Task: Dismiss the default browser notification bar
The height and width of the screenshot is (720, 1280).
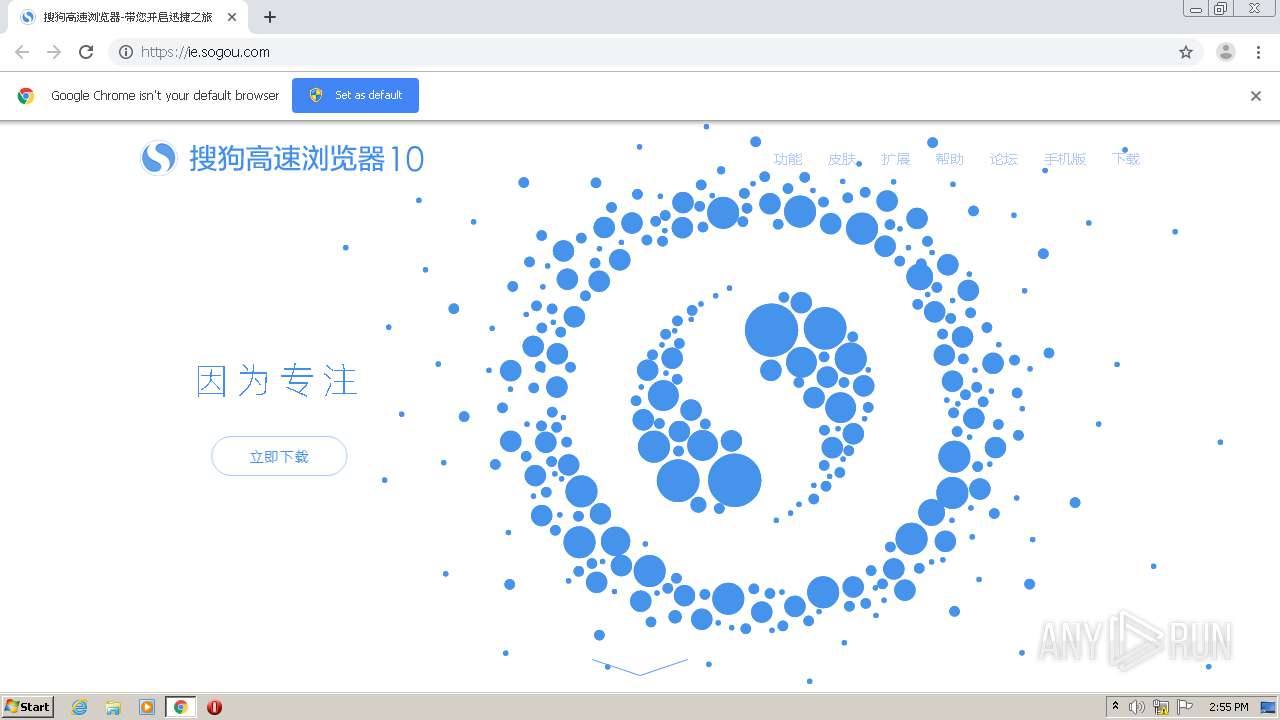Action: [x=1256, y=96]
